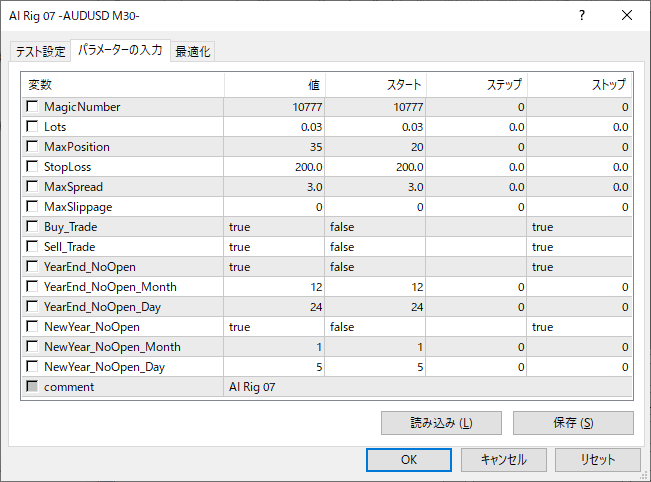The width and height of the screenshot is (651, 482).
Task: Tick the NewYear_NoOpen checkbox
Action: pos(32,326)
